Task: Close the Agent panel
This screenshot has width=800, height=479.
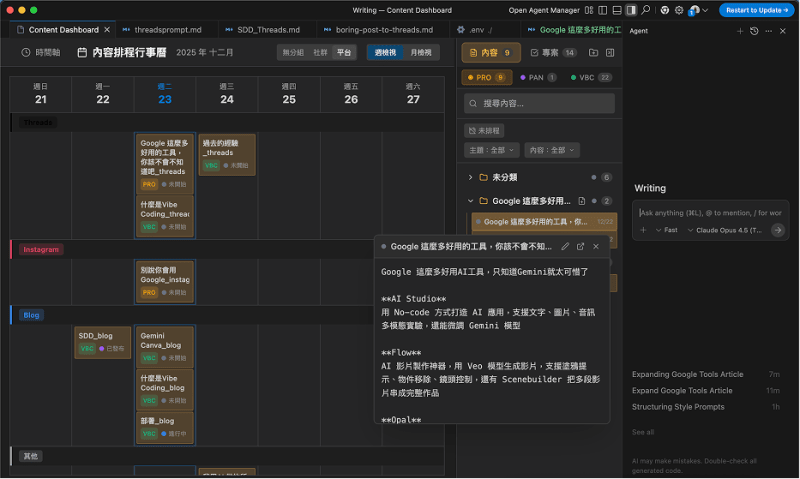Action: 783,31
